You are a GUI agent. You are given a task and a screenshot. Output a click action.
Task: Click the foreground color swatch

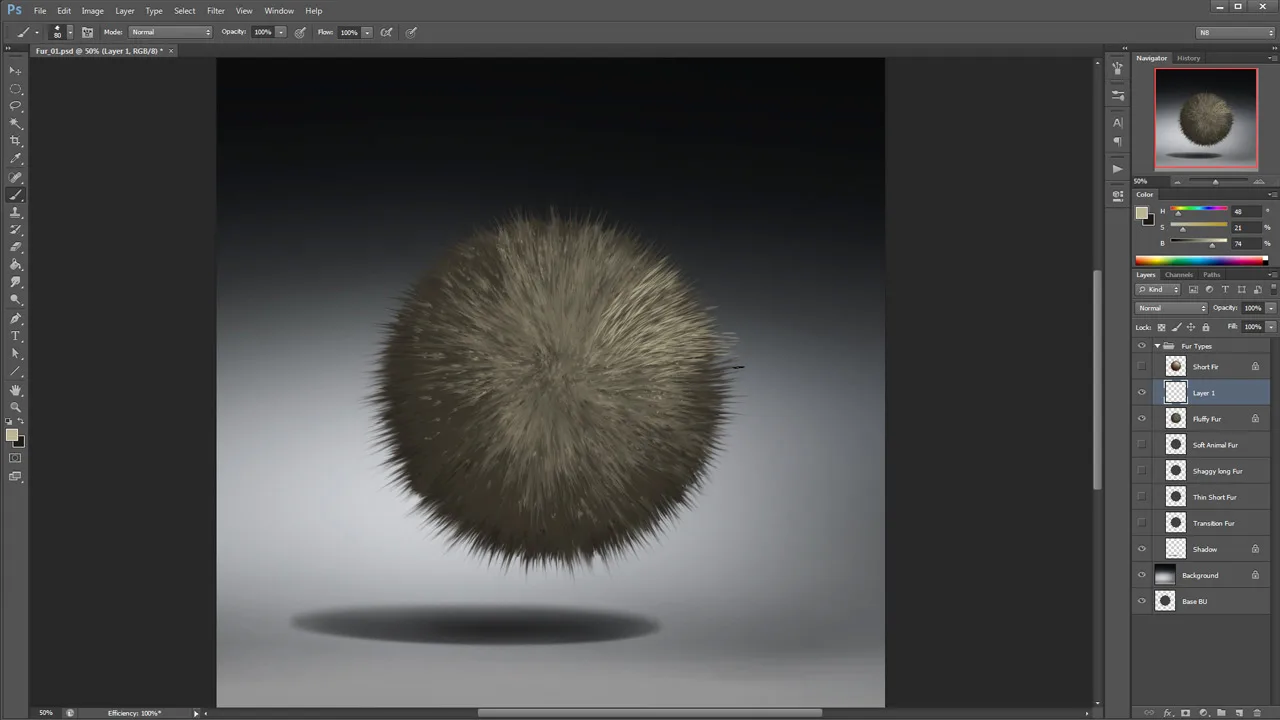[x=13, y=434]
